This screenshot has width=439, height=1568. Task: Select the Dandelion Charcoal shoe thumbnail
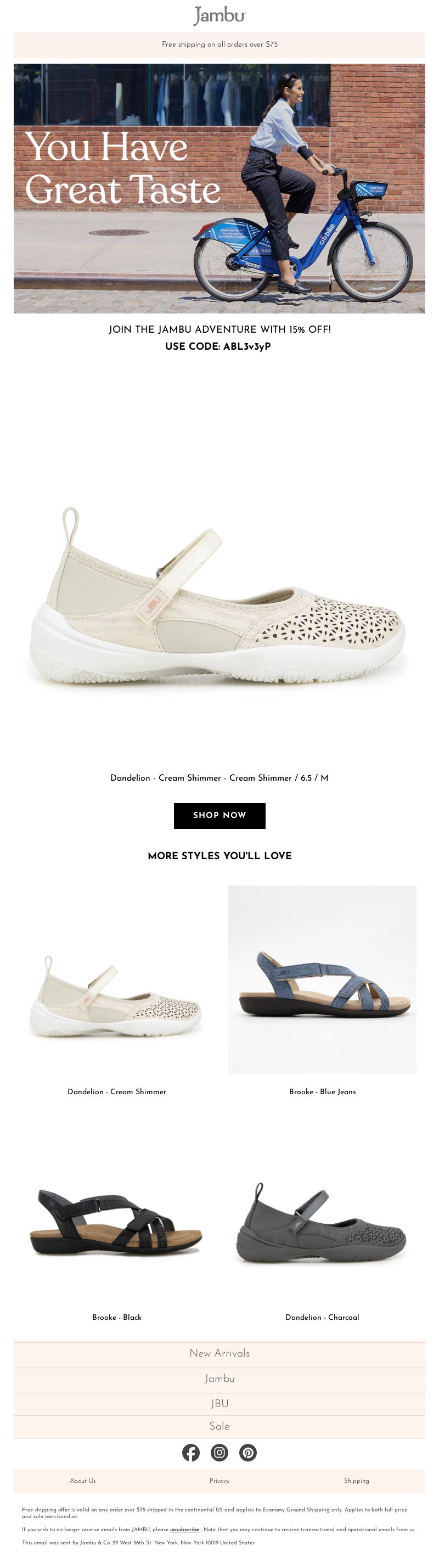(322, 1221)
